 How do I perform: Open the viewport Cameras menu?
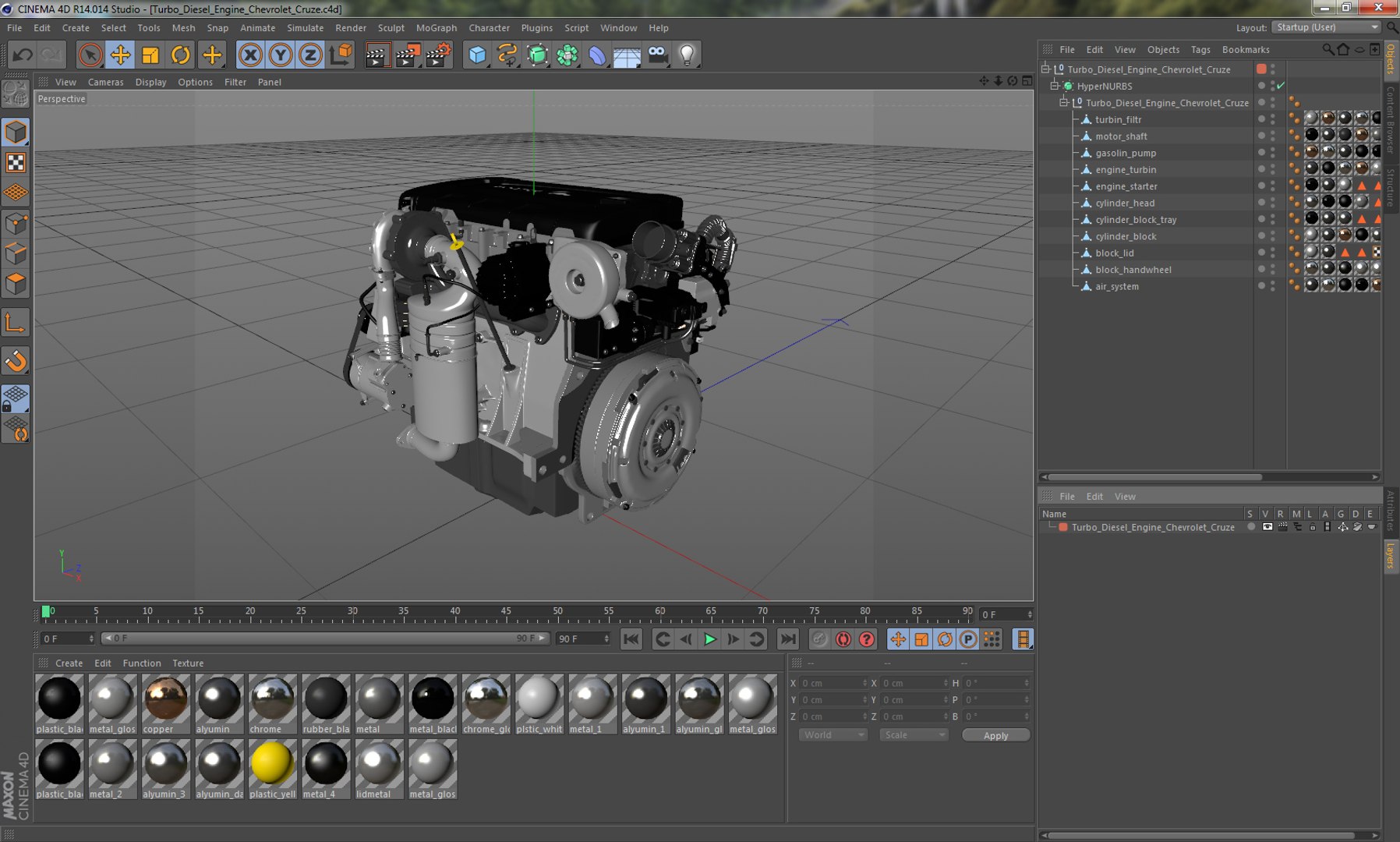pos(105,82)
